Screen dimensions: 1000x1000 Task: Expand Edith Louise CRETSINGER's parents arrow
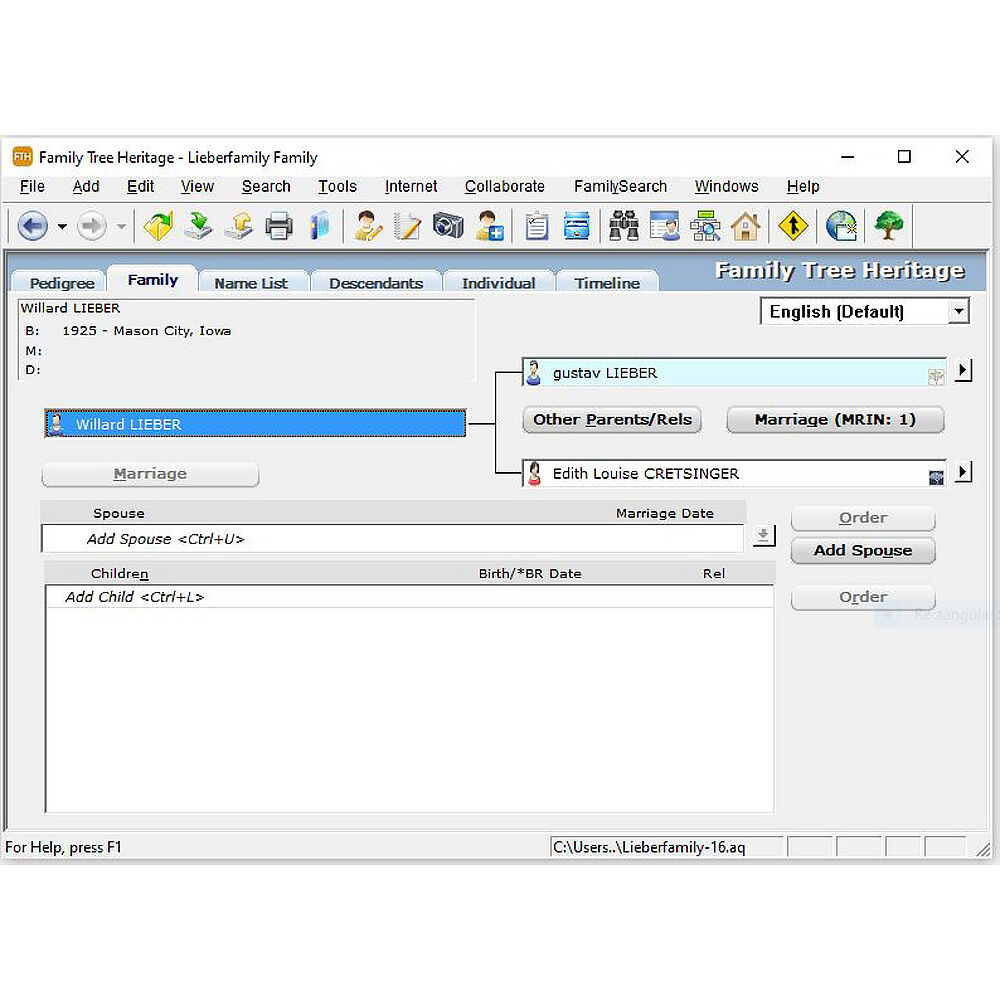point(962,472)
